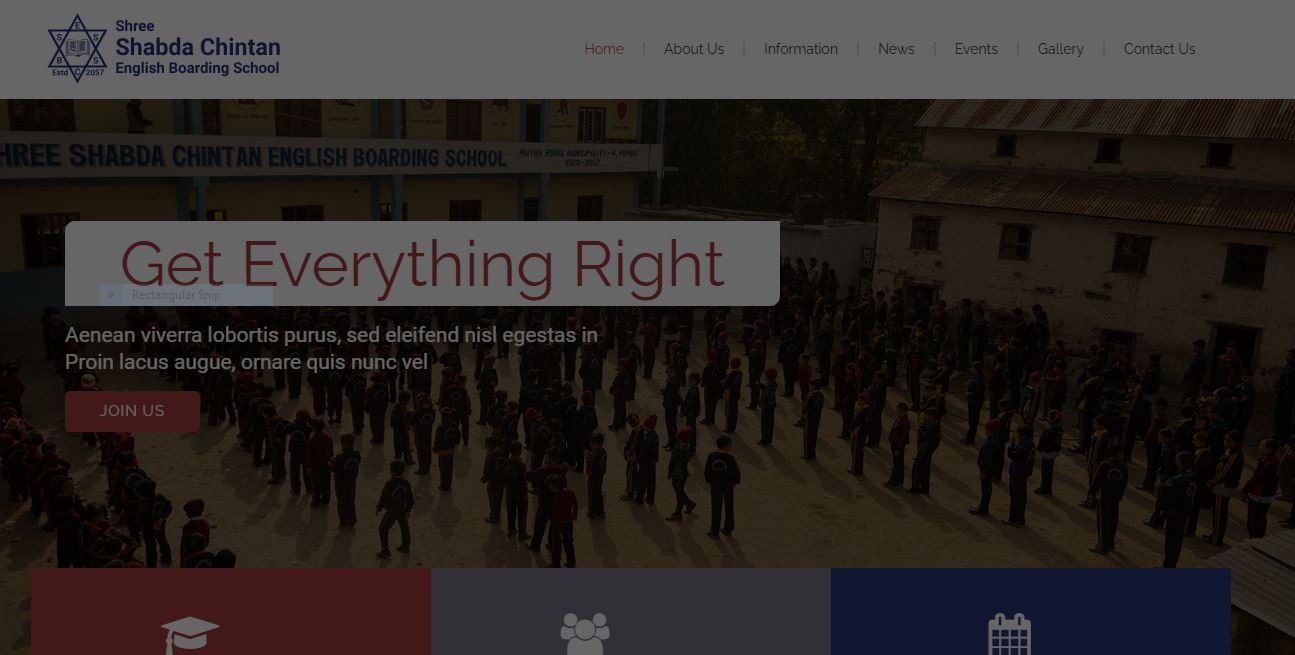Open the Information menu item

[x=801, y=49]
